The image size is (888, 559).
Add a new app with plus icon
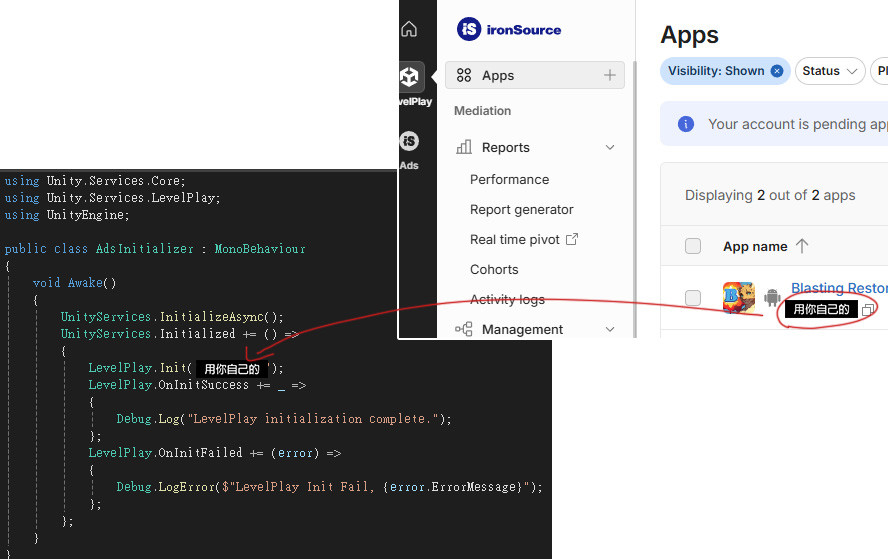tap(609, 75)
